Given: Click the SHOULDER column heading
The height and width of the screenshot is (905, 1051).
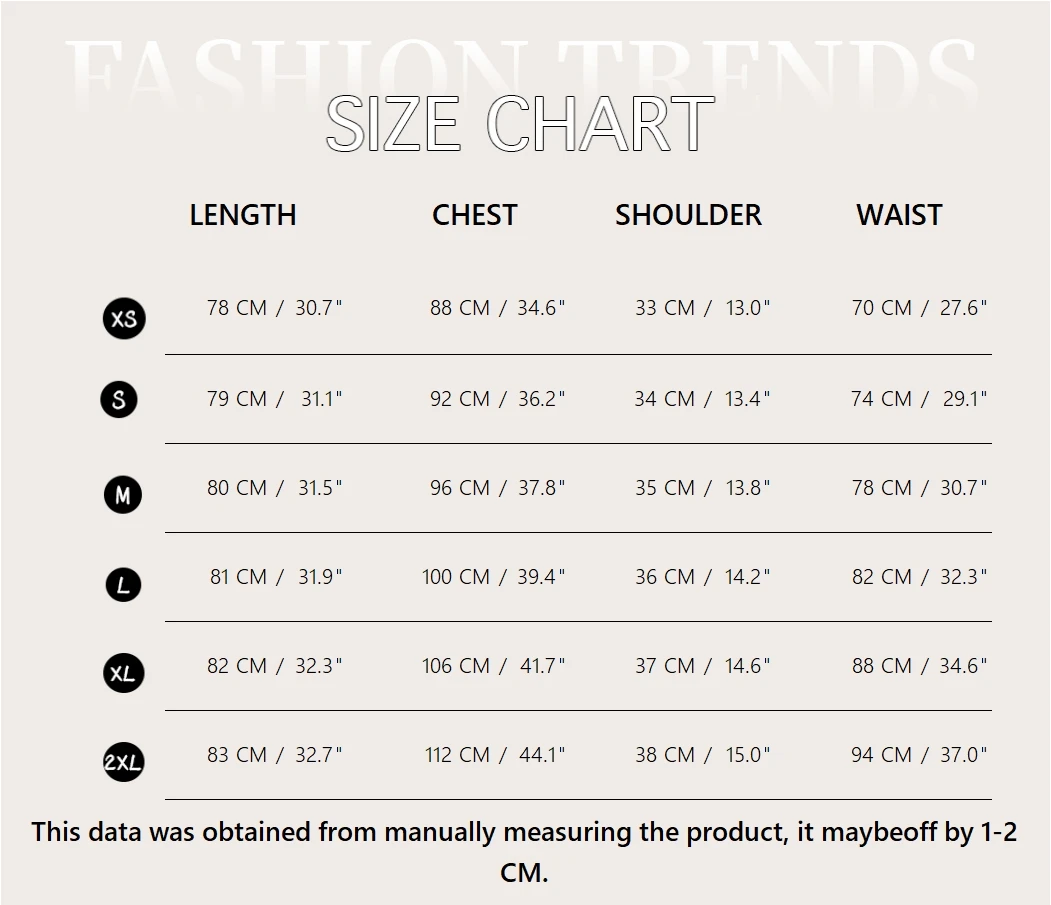Looking at the screenshot, I should (x=688, y=215).
